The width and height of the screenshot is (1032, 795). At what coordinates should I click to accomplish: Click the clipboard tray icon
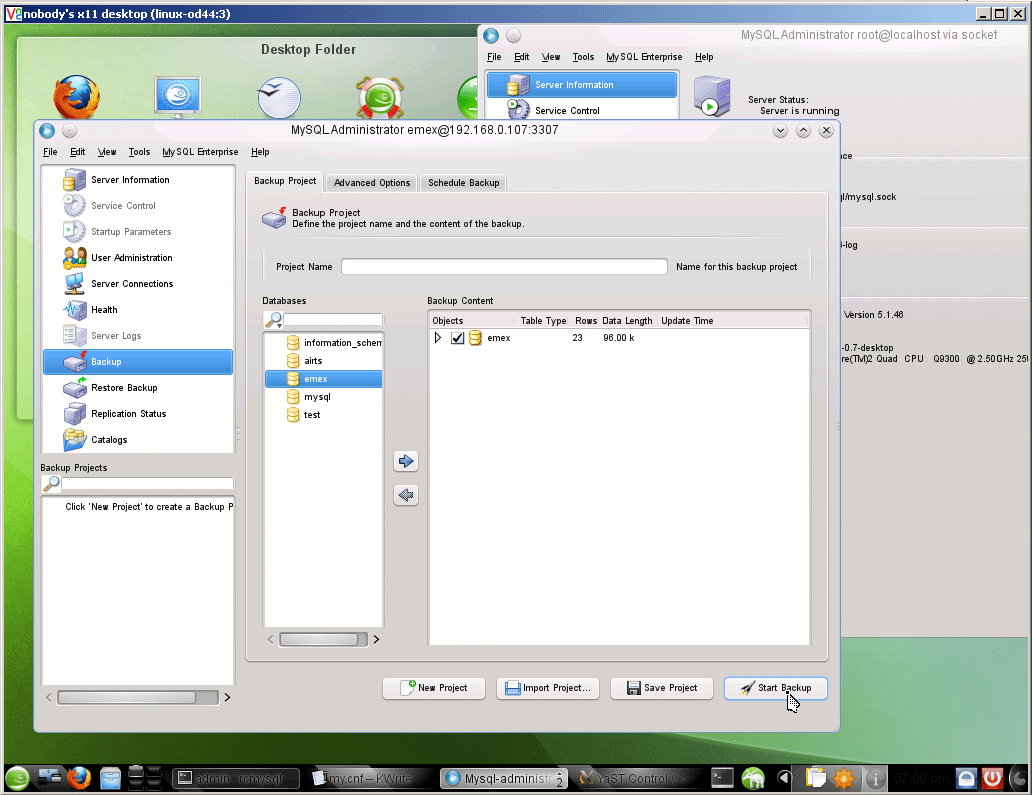click(x=815, y=778)
